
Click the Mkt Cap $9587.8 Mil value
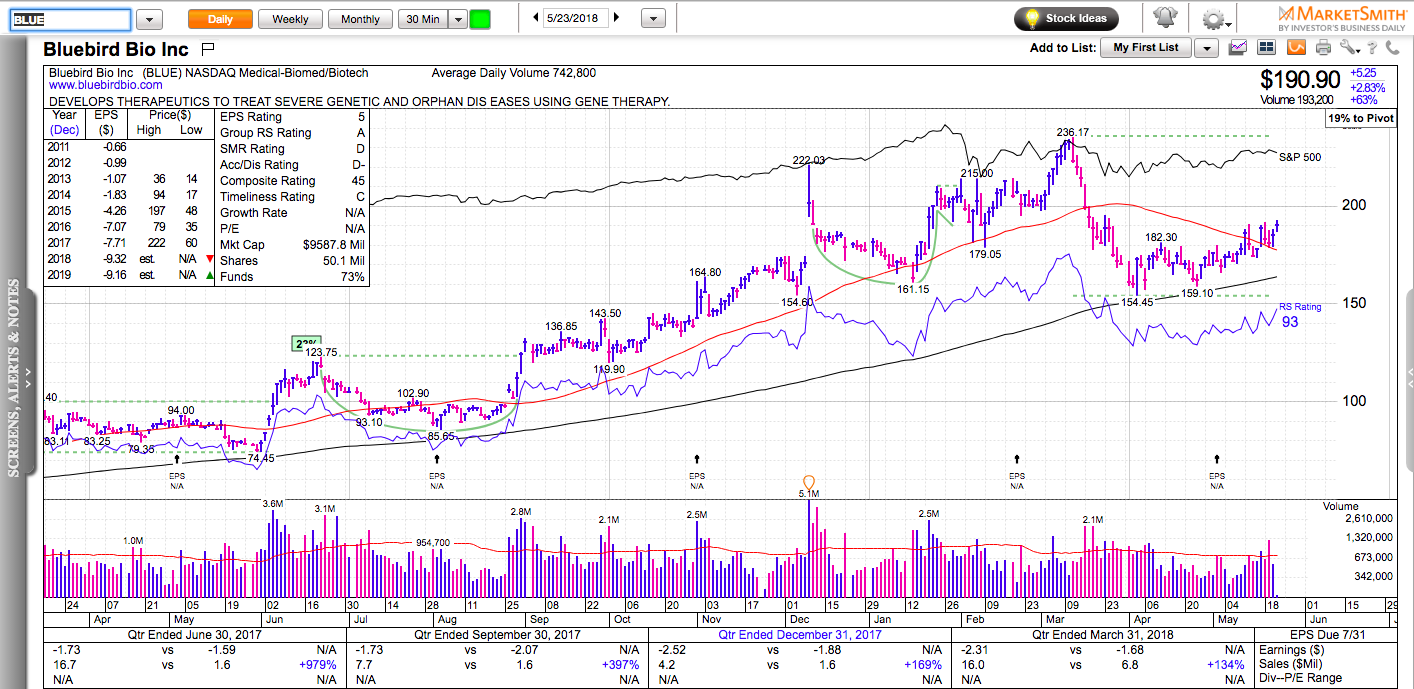(335, 245)
